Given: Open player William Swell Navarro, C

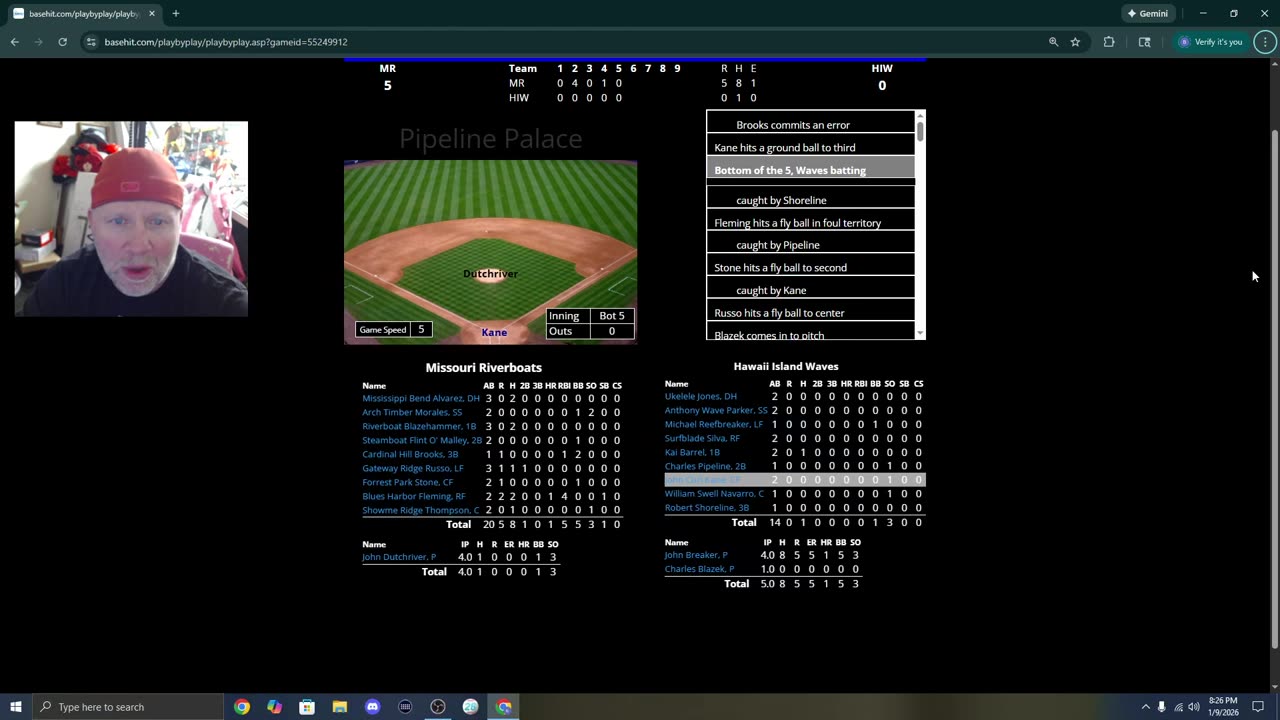Looking at the screenshot, I should coord(714,494).
